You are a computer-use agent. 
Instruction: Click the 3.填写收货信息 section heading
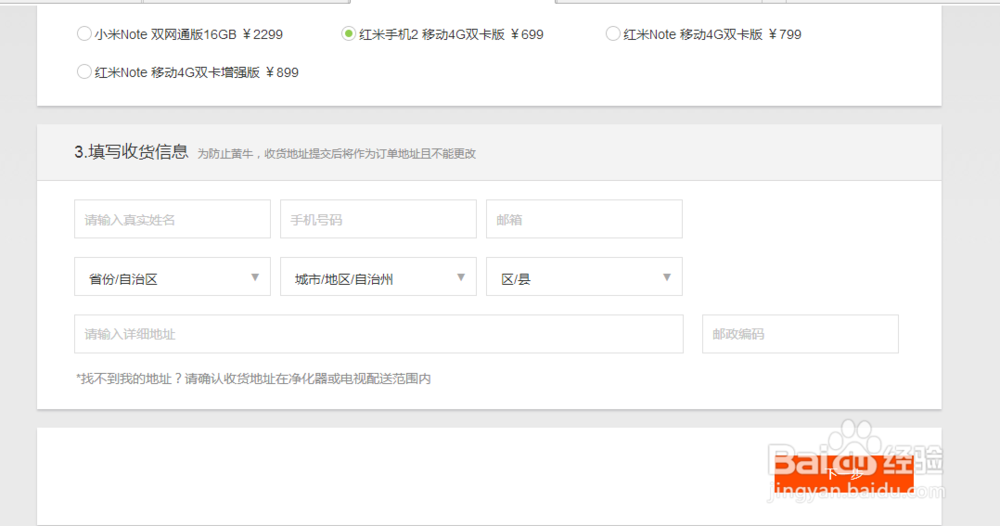click(131, 152)
